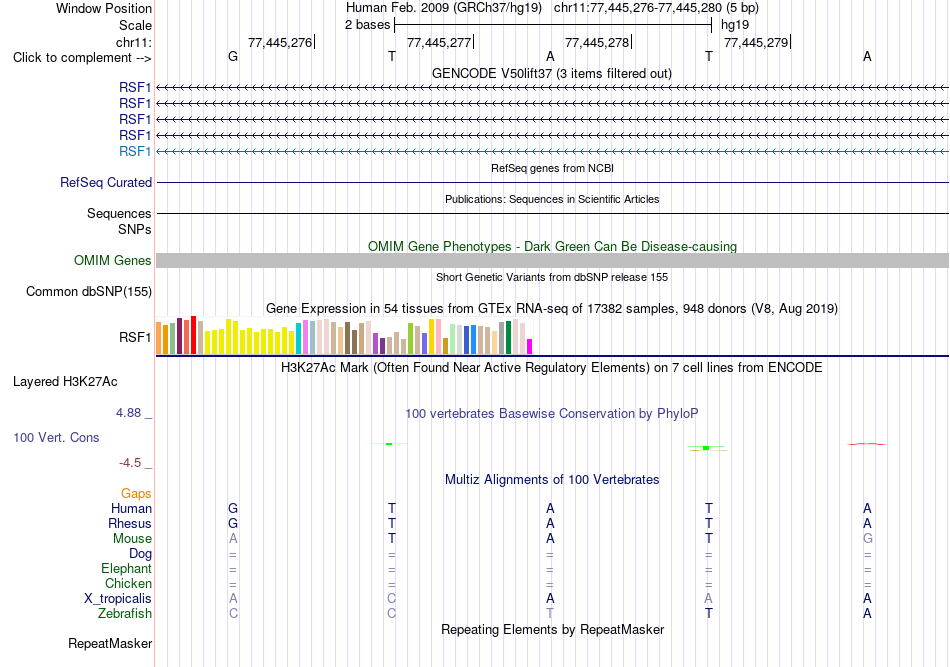
Task: Click the 77,445,277 position marker
Action: [x=439, y=42]
